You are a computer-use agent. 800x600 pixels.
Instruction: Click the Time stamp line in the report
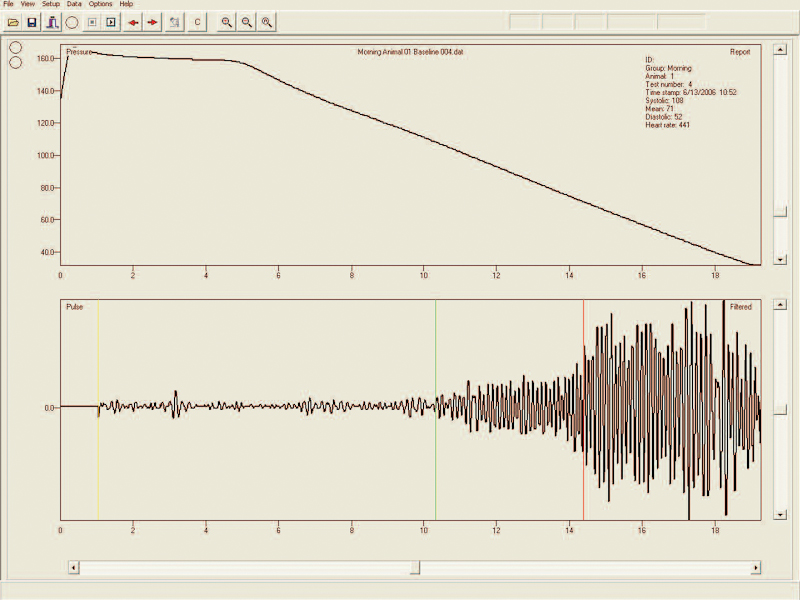[691, 92]
